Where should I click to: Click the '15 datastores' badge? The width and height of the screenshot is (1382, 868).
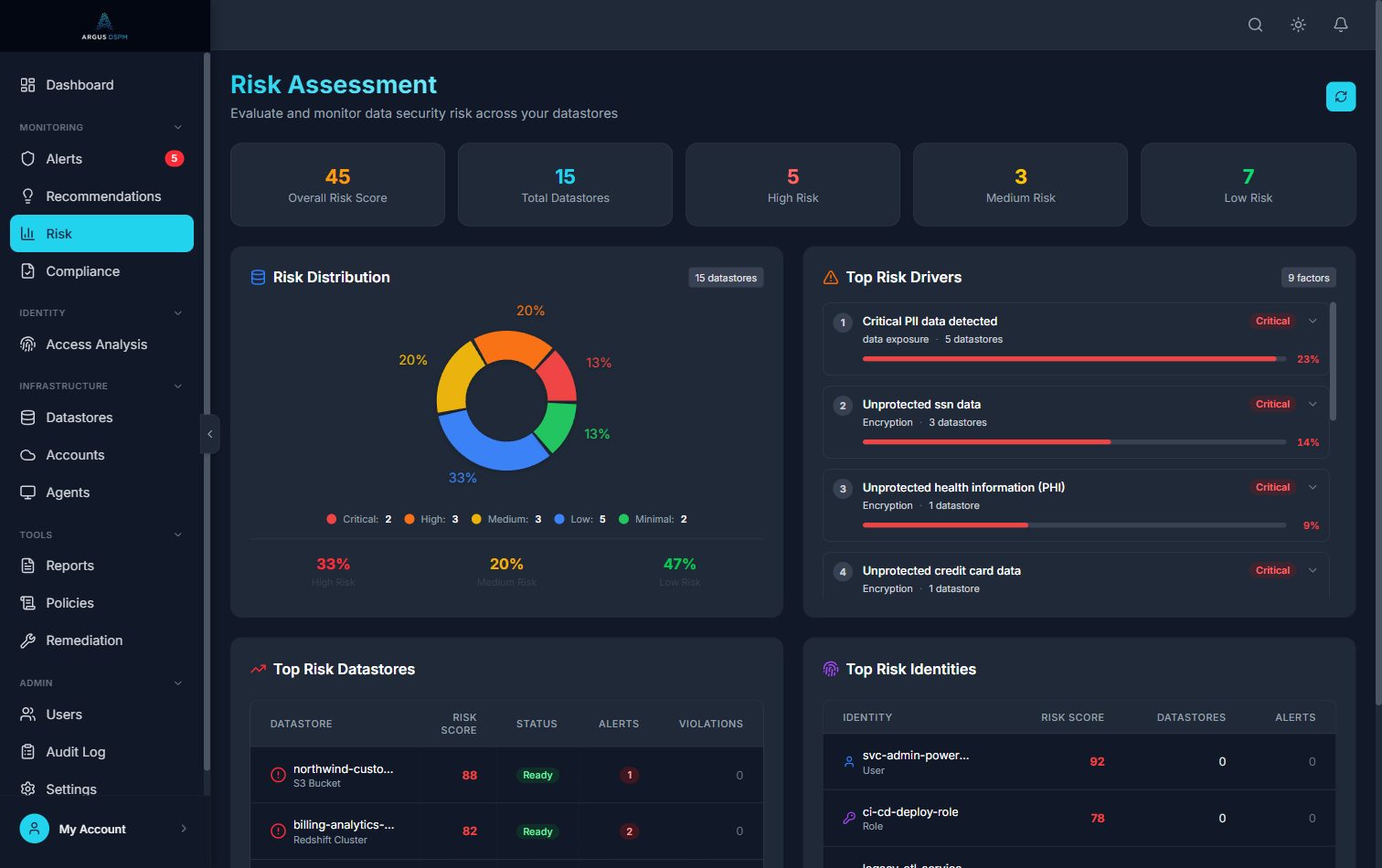(x=726, y=278)
